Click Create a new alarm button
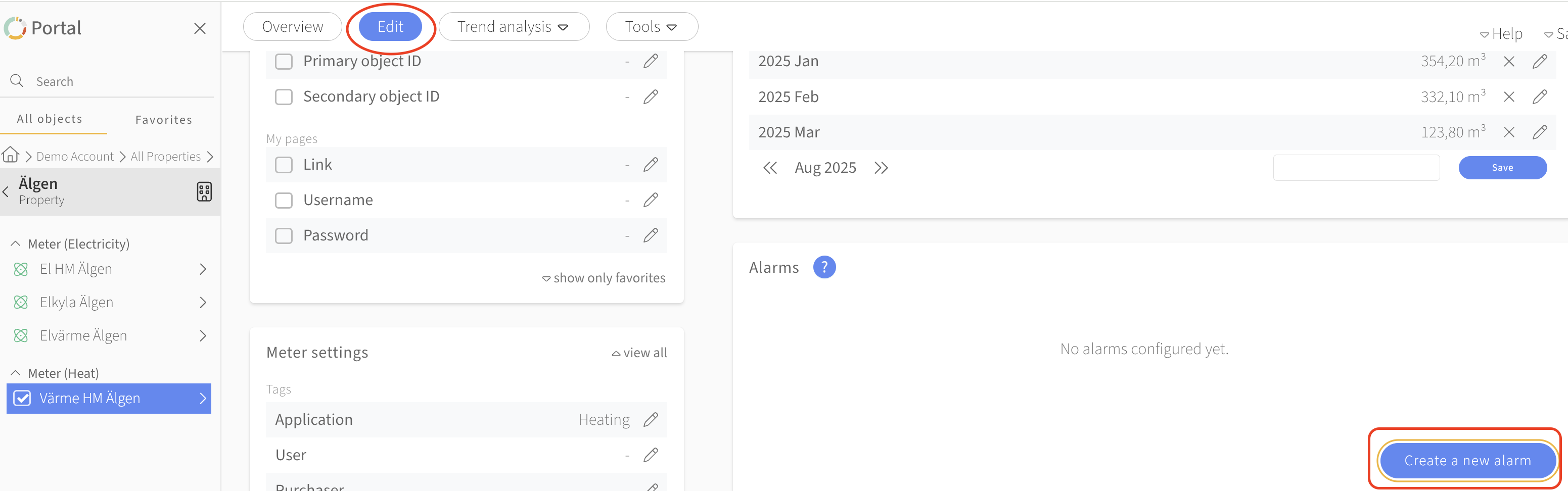 (x=1467, y=461)
